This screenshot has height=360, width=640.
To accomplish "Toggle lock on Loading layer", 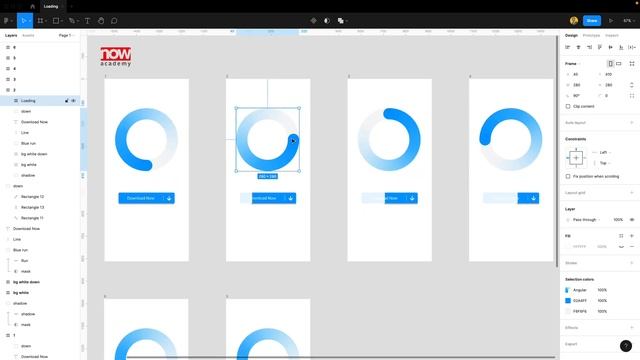I will pyautogui.click(x=67, y=101).
